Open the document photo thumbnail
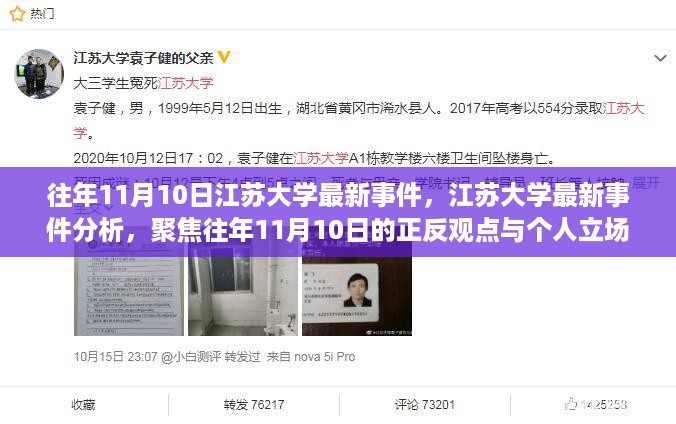Viewport: 676px width, 424px height. 129,288
